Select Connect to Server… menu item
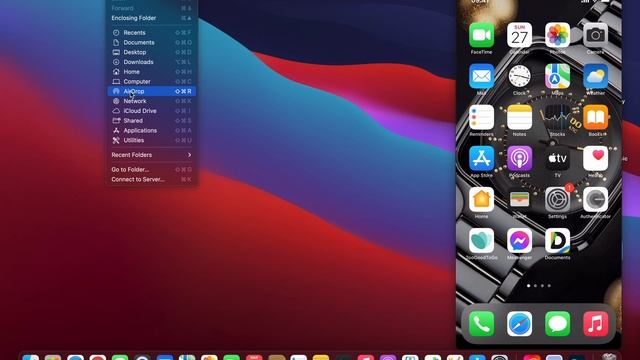Screen dimensions: 640x360 click(152, 180)
